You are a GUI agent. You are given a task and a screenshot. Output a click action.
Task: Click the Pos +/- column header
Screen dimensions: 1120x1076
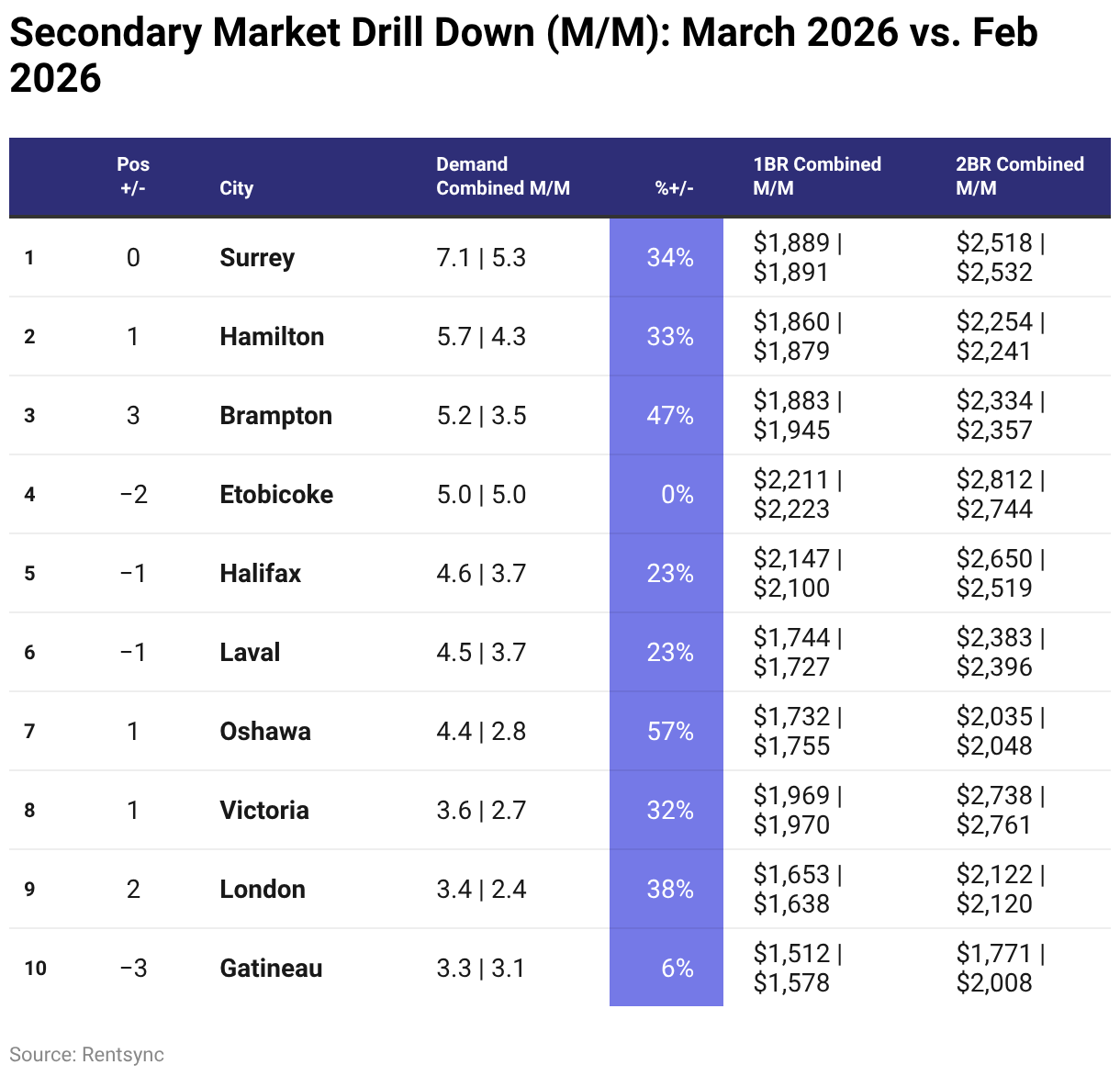coord(133,176)
